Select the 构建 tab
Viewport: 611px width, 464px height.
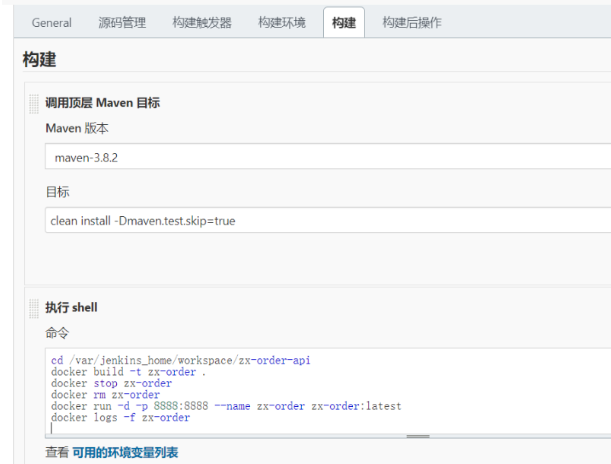(344, 23)
